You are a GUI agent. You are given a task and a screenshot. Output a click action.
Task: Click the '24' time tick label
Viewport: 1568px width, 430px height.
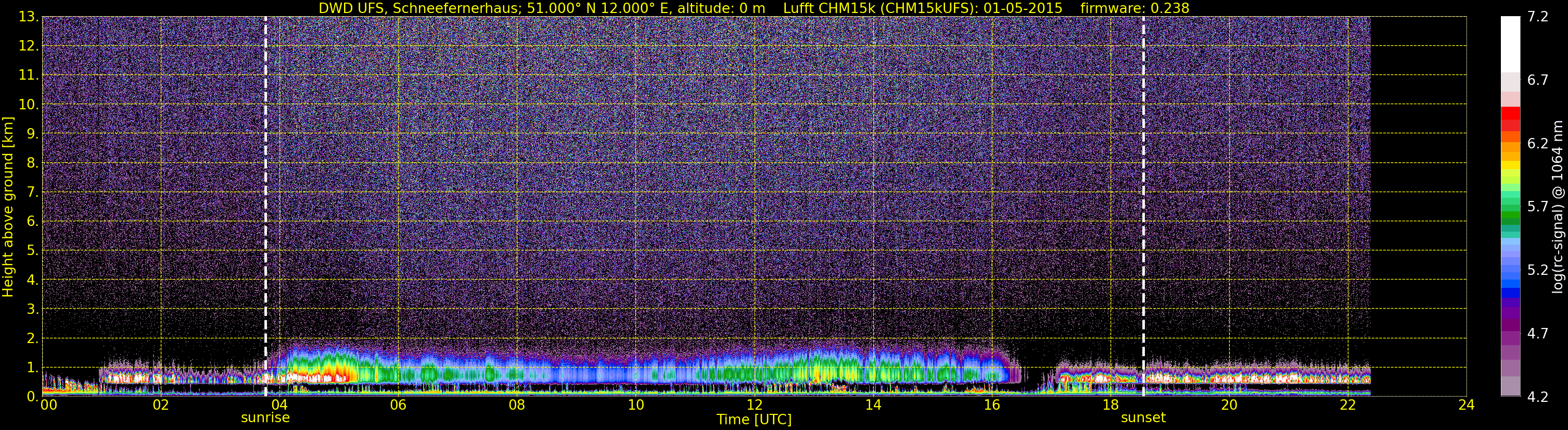1467,405
